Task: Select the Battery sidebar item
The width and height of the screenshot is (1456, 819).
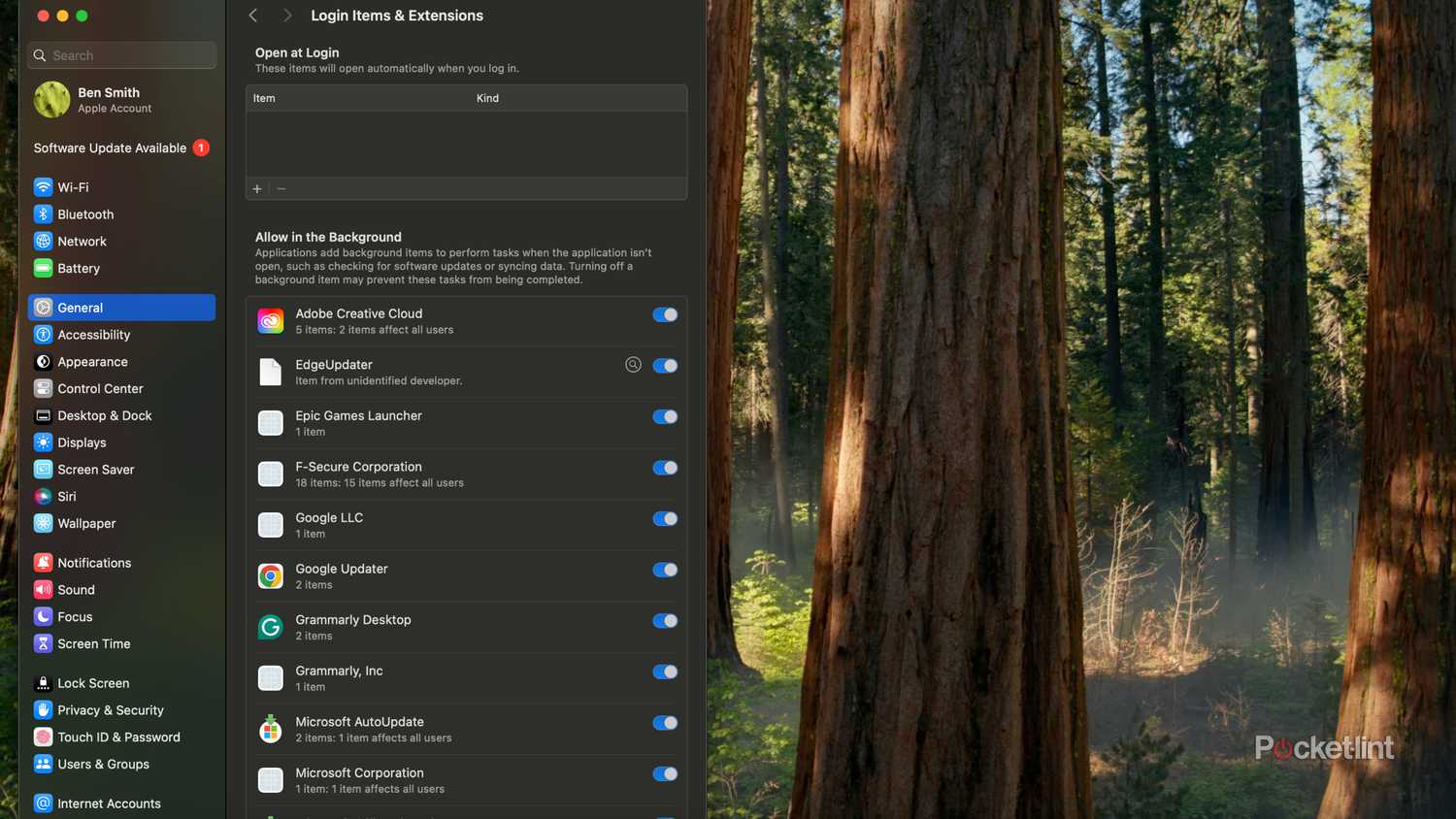Action: click(121, 269)
